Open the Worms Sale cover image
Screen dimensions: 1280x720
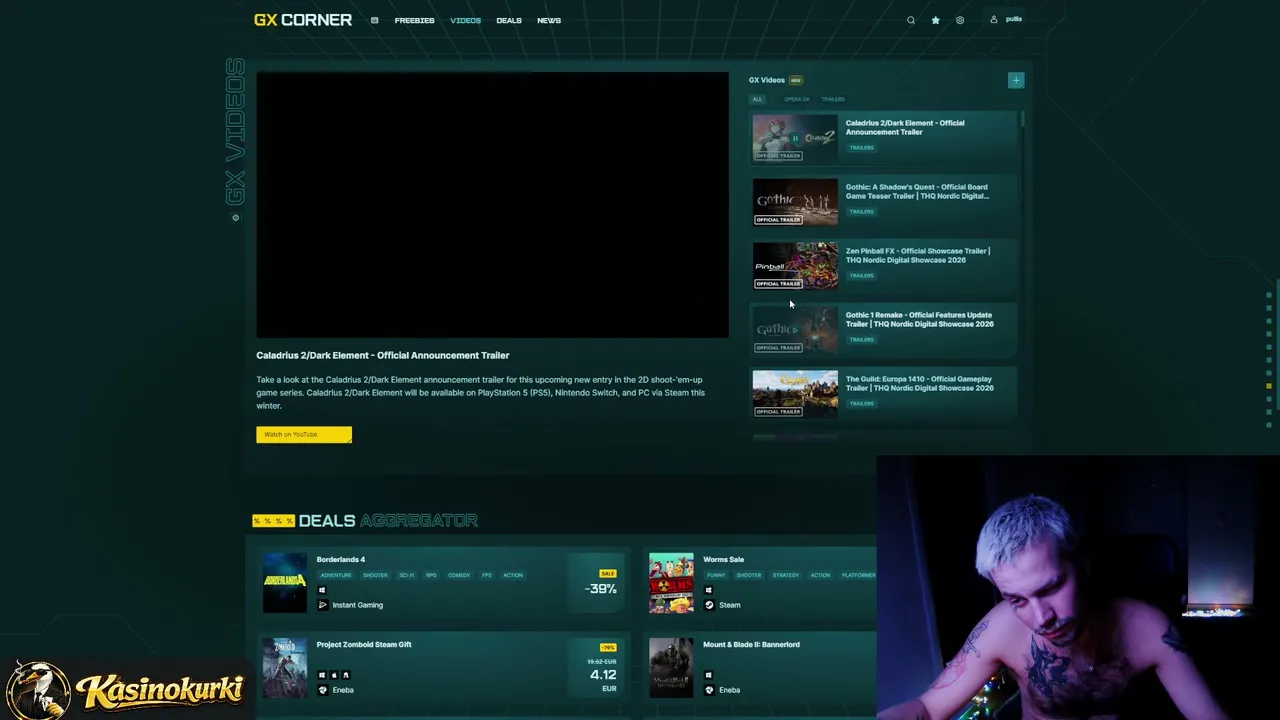(x=671, y=582)
